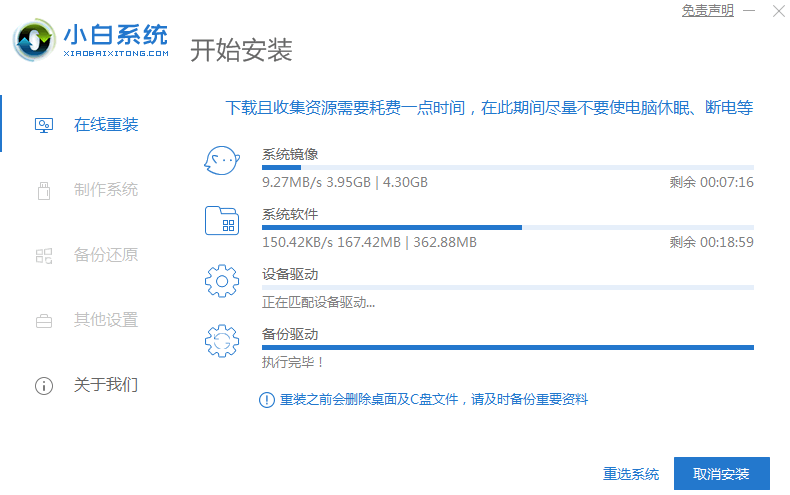Click the 系统软件 download progress bar

coord(507,228)
